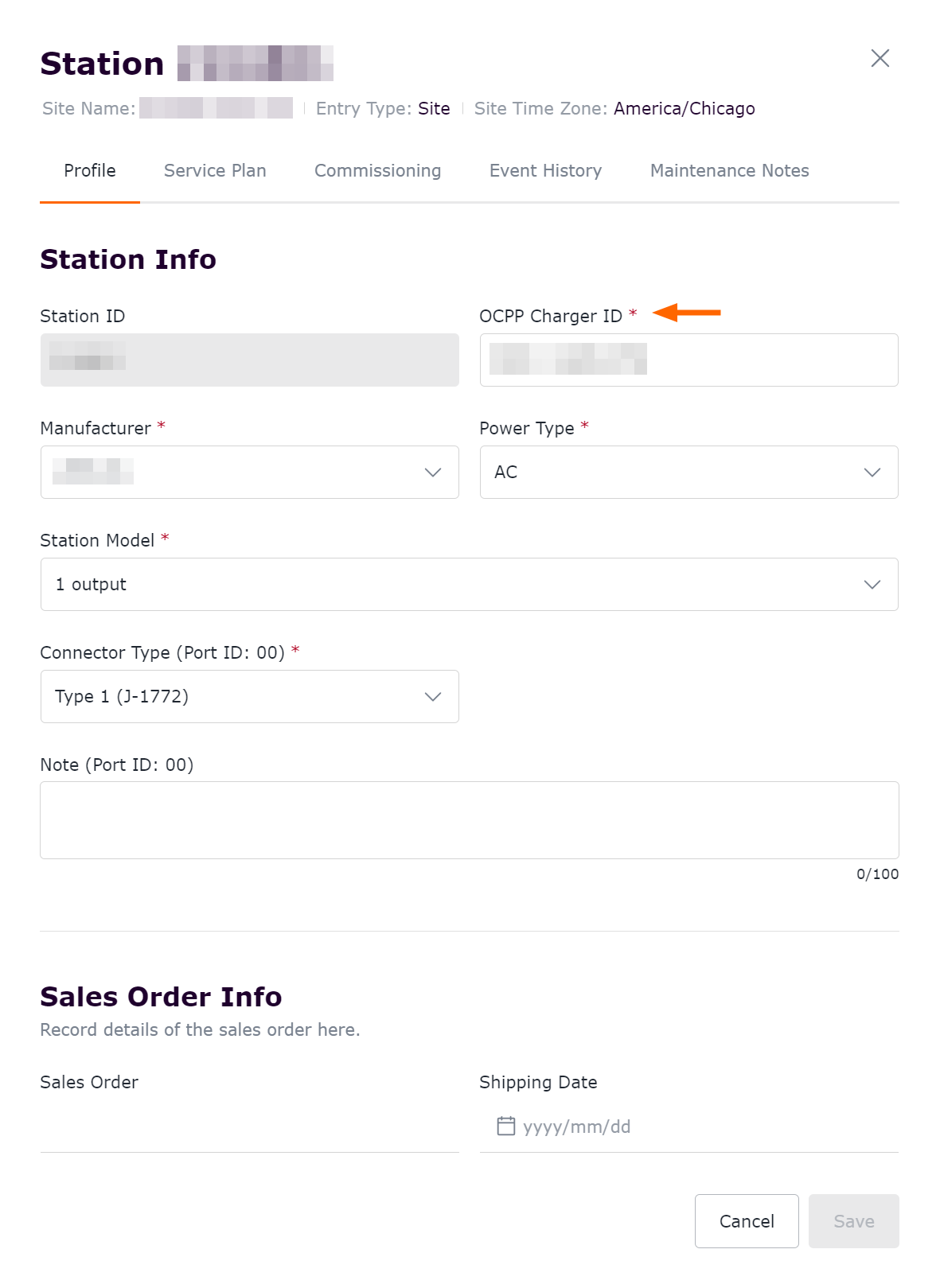Click the calendar icon in Shipping Date
The width and height of the screenshot is (940, 1288).
[x=506, y=1126]
